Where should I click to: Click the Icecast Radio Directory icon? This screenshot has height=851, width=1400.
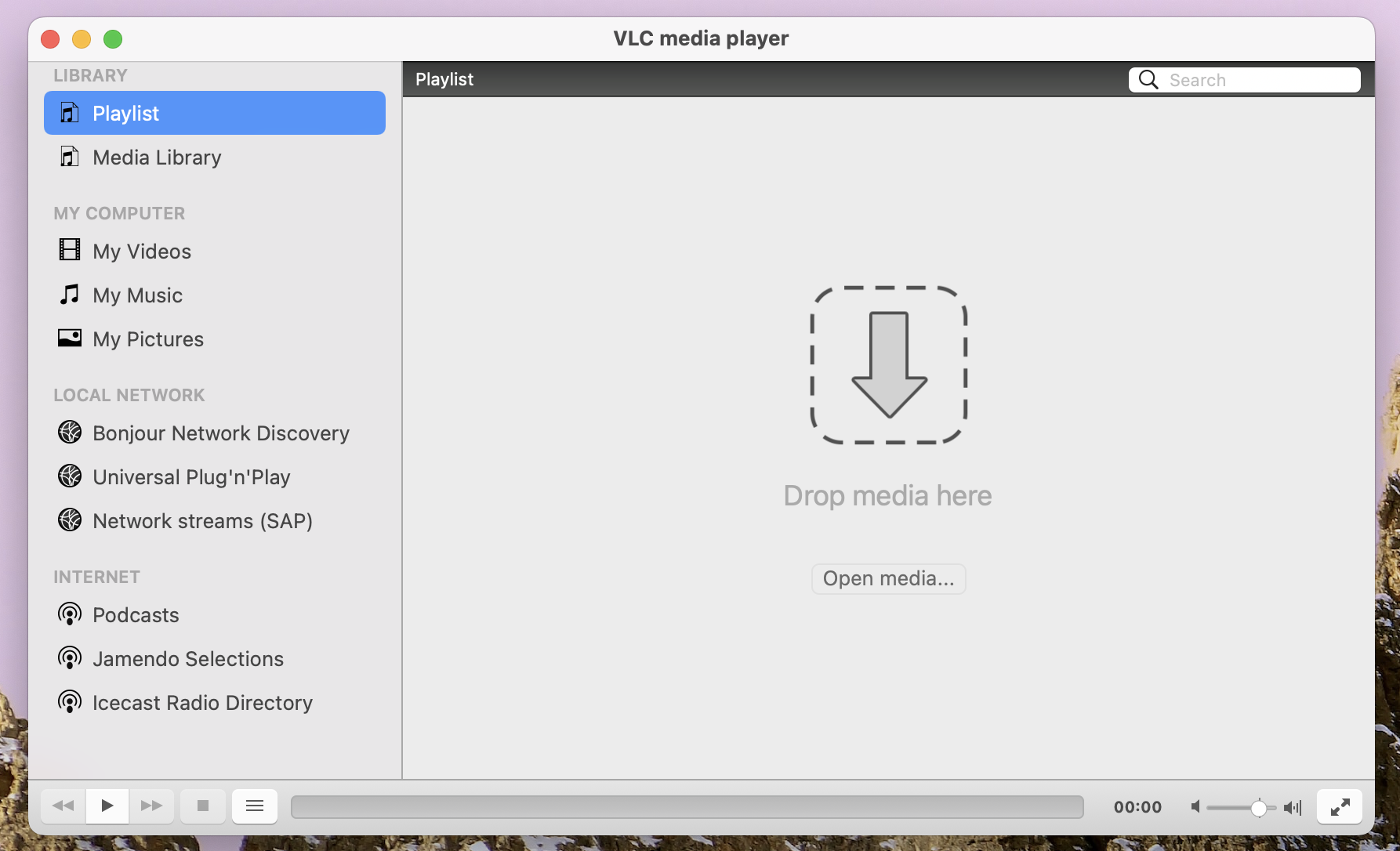[x=70, y=701]
